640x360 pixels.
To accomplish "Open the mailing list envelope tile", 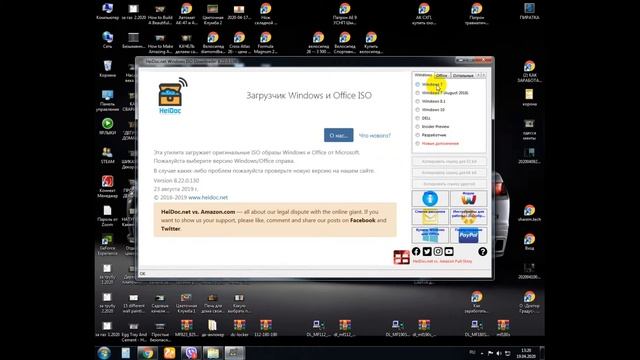I will (x=430, y=217).
